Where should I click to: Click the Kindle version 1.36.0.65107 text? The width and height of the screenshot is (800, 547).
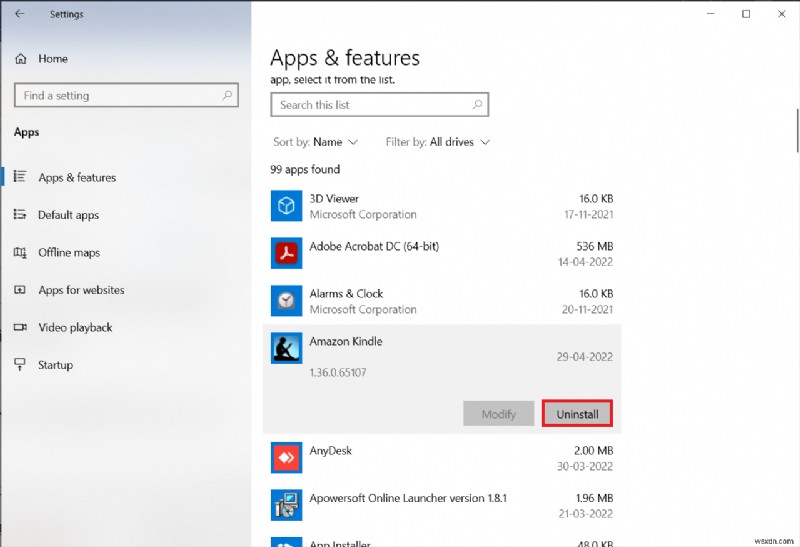pos(338,372)
